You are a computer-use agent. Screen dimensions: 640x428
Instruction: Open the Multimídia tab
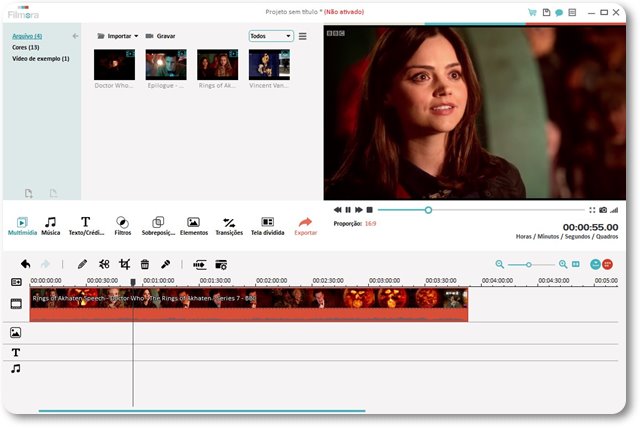click(x=22, y=226)
